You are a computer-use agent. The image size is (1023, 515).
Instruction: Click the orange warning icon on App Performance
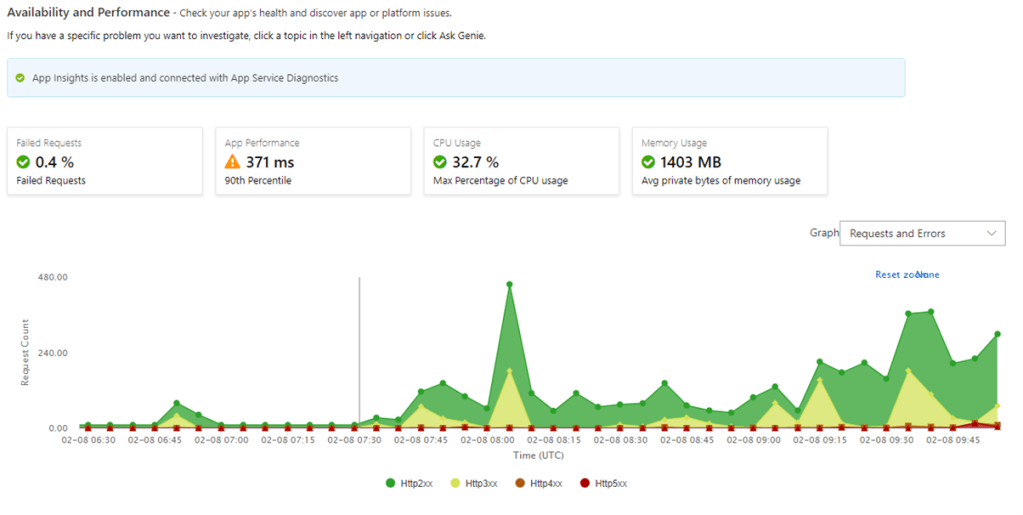pyautogui.click(x=232, y=162)
